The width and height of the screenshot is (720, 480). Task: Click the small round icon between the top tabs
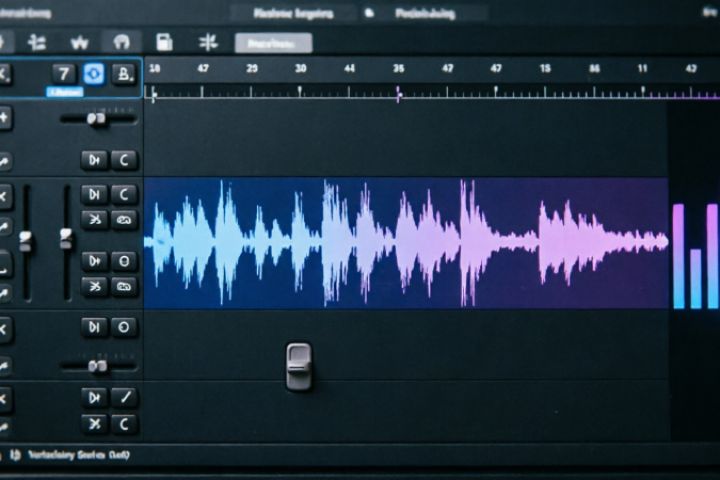[369, 13]
